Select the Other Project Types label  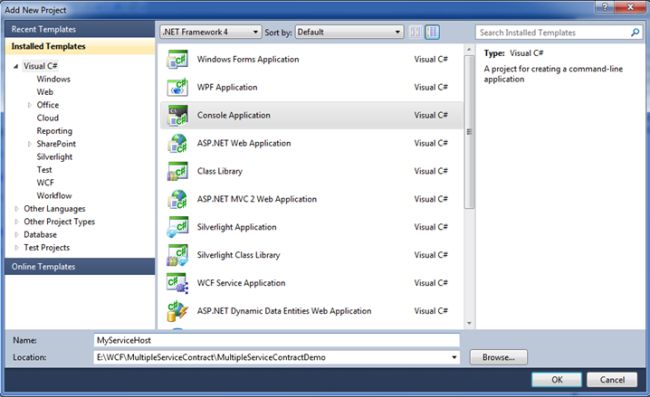(59, 222)
